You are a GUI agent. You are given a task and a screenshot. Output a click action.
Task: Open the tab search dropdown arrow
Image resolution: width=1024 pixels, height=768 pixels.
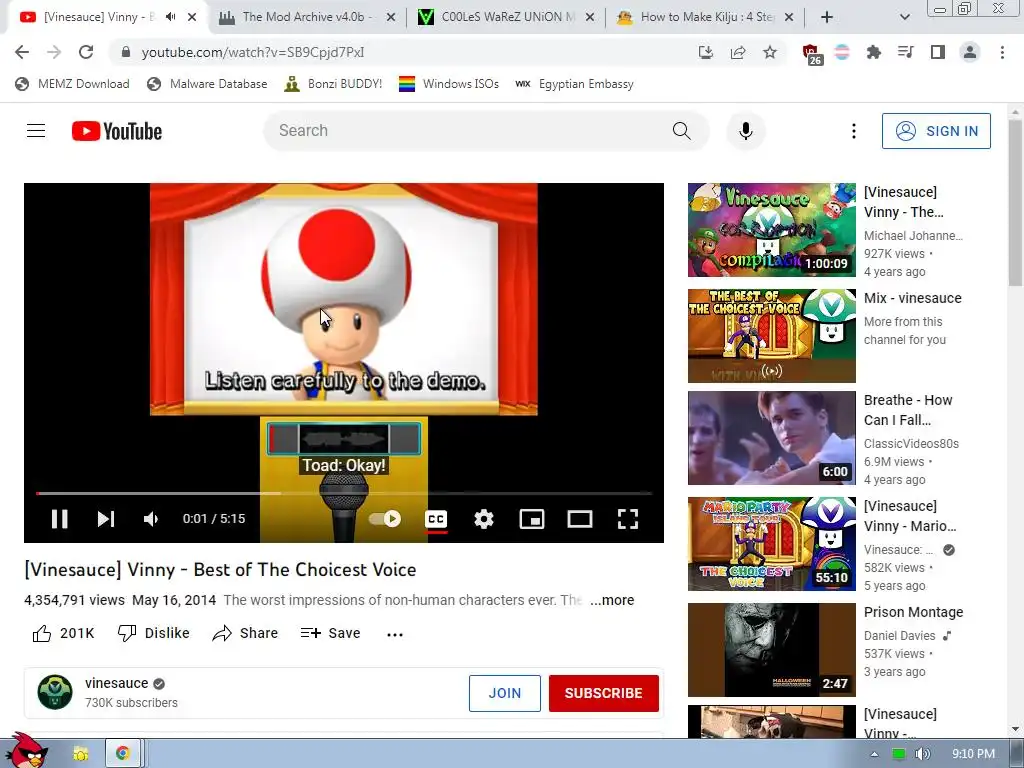tap(904, 18)
